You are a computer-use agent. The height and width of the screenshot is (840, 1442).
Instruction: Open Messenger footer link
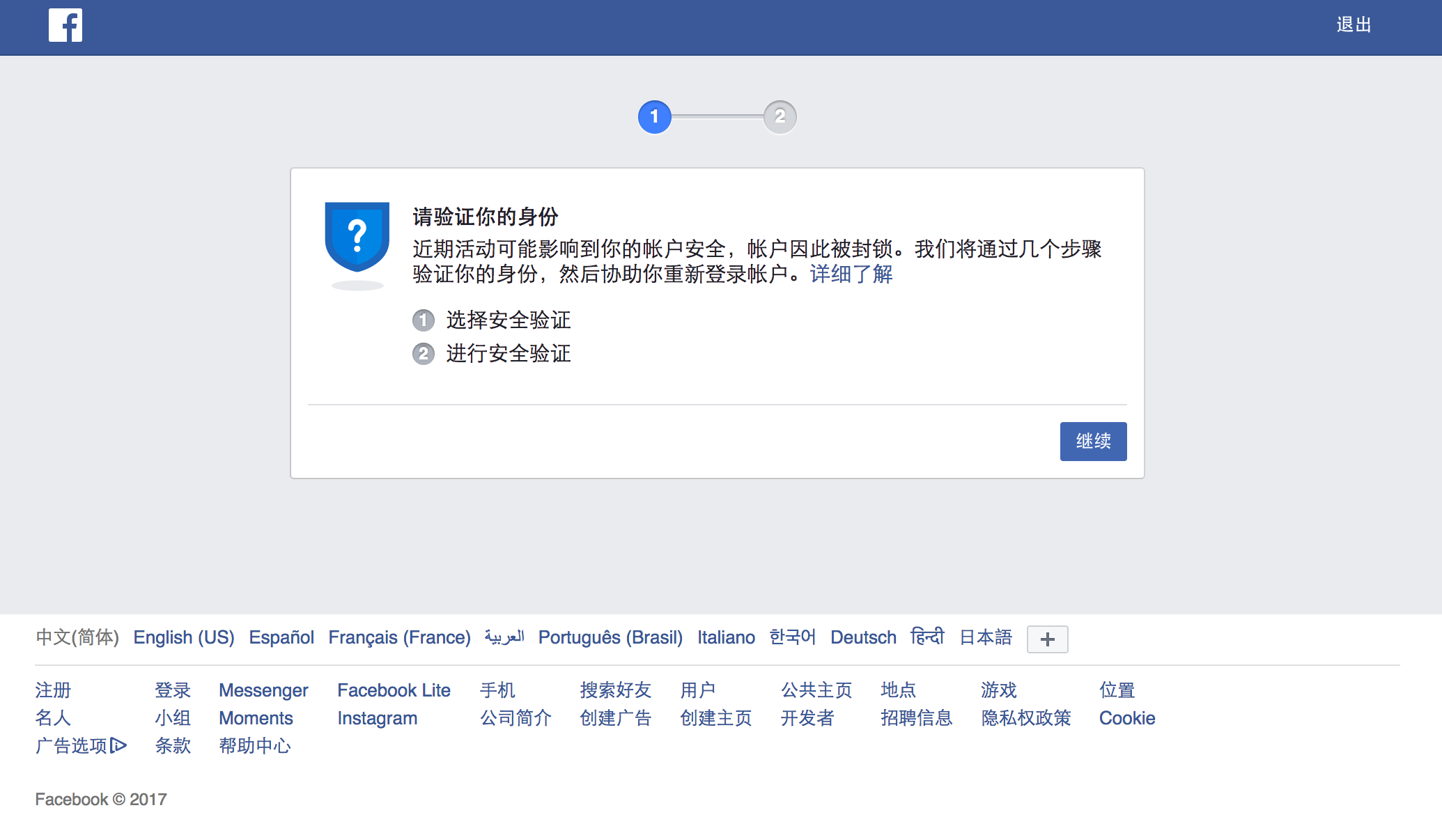point(263,690)
